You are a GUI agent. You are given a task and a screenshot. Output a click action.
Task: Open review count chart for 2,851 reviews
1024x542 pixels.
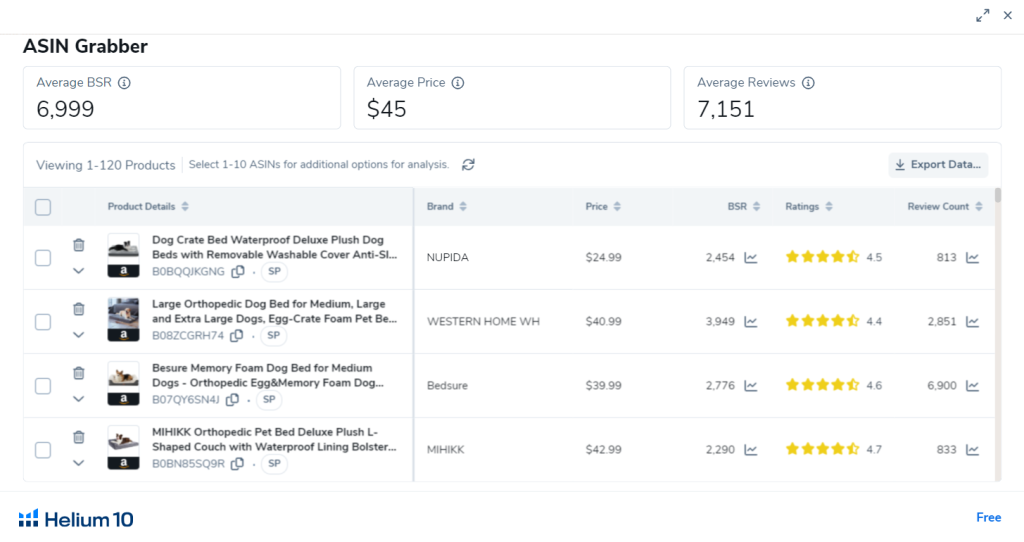coord(972,322)
